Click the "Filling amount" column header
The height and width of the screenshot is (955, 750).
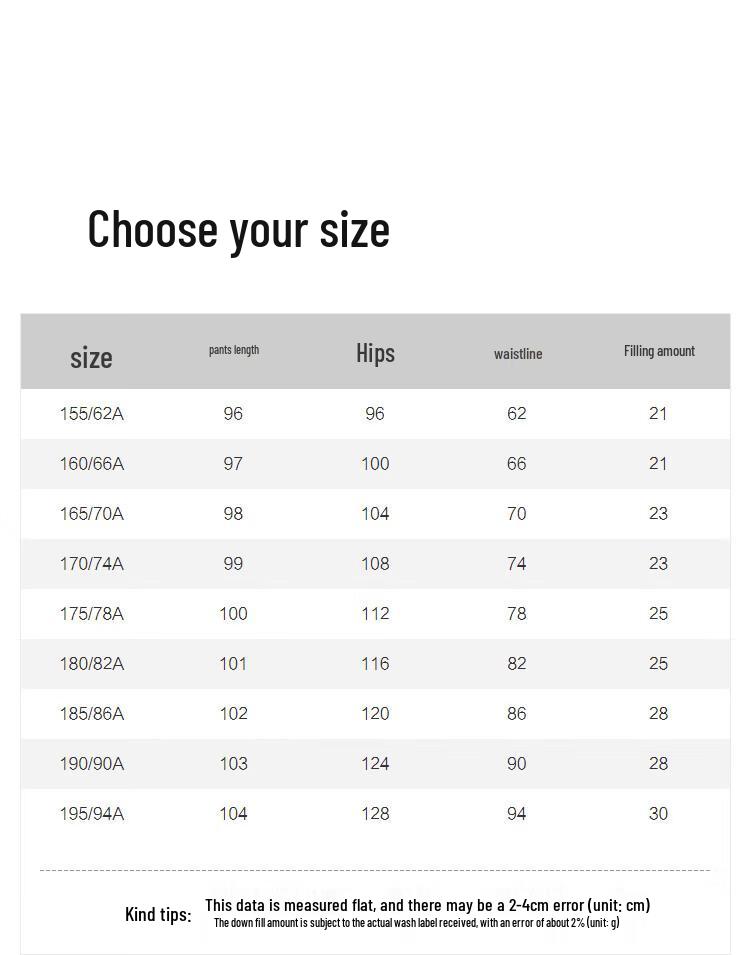pyautogui.click(x=659, y=351)
